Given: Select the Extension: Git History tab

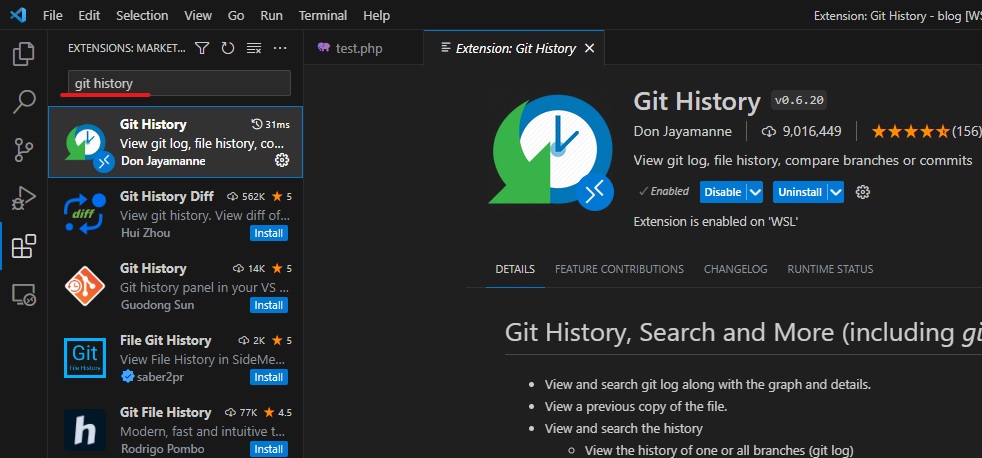Looking at the screenshot, I should pos(514,48).
